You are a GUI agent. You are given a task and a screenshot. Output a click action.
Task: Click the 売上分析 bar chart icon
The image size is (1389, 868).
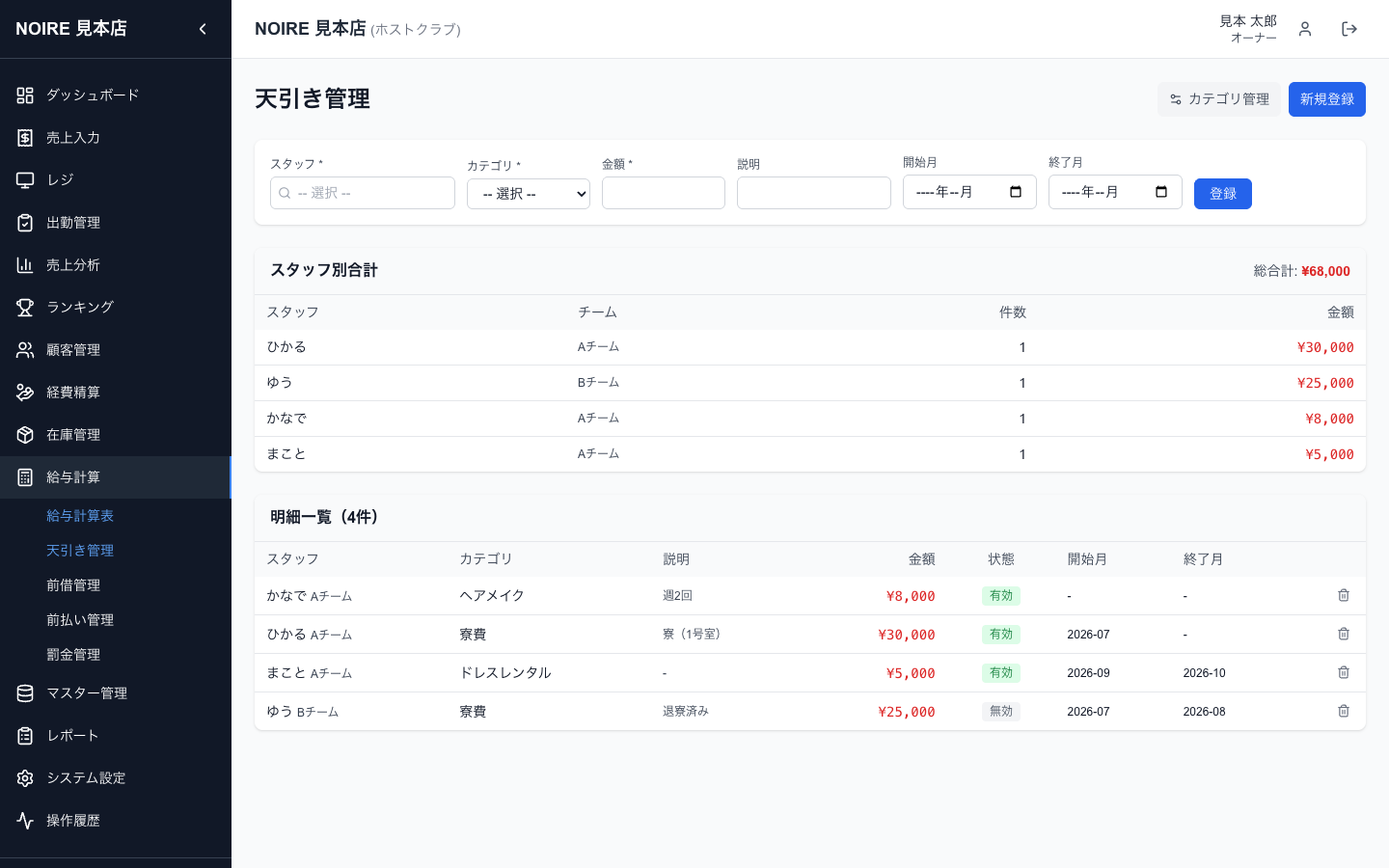[25, 265]
